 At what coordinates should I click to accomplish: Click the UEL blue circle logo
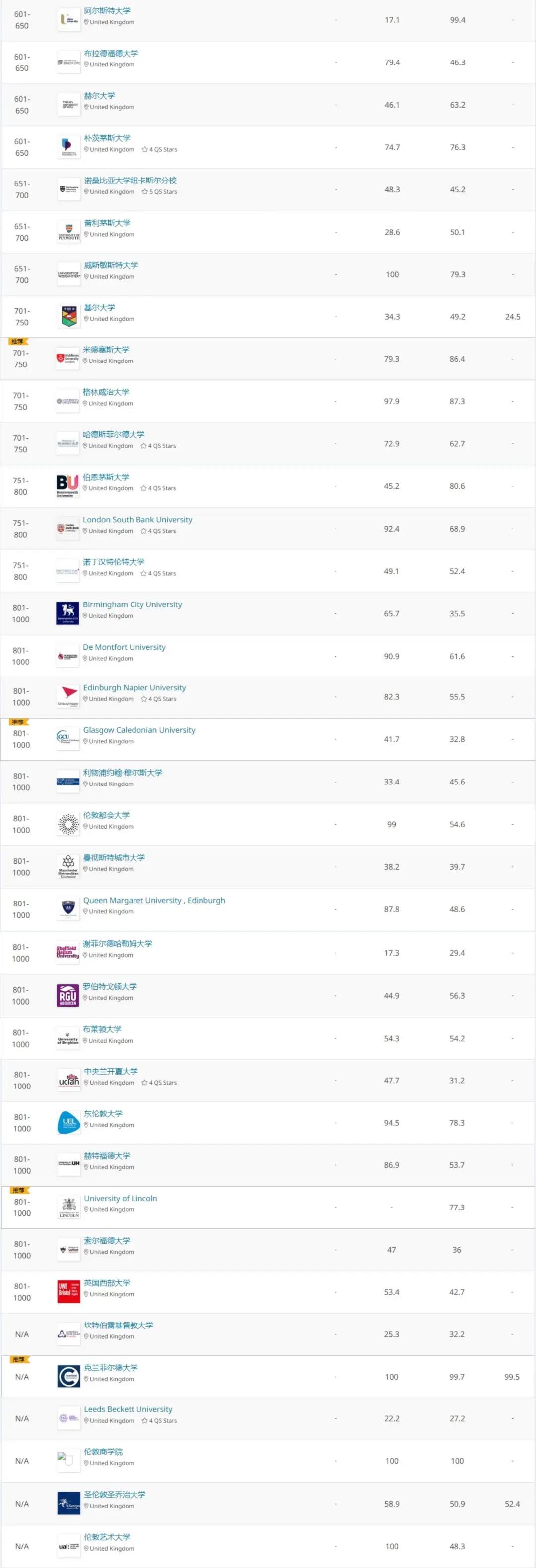(x=68, y=1122)
